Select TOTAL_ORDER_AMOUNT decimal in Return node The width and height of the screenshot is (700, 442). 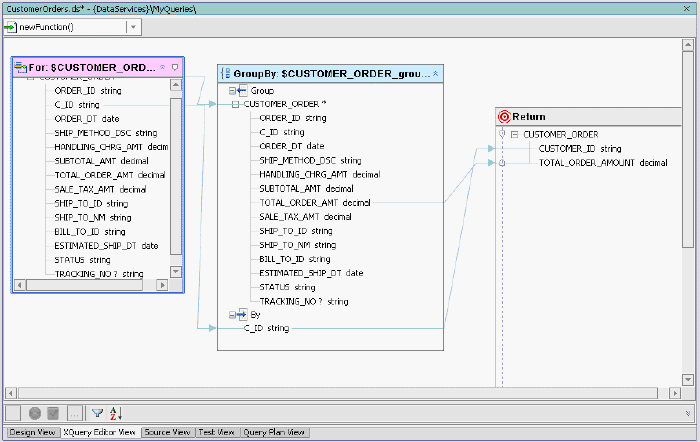pos(603,163)
